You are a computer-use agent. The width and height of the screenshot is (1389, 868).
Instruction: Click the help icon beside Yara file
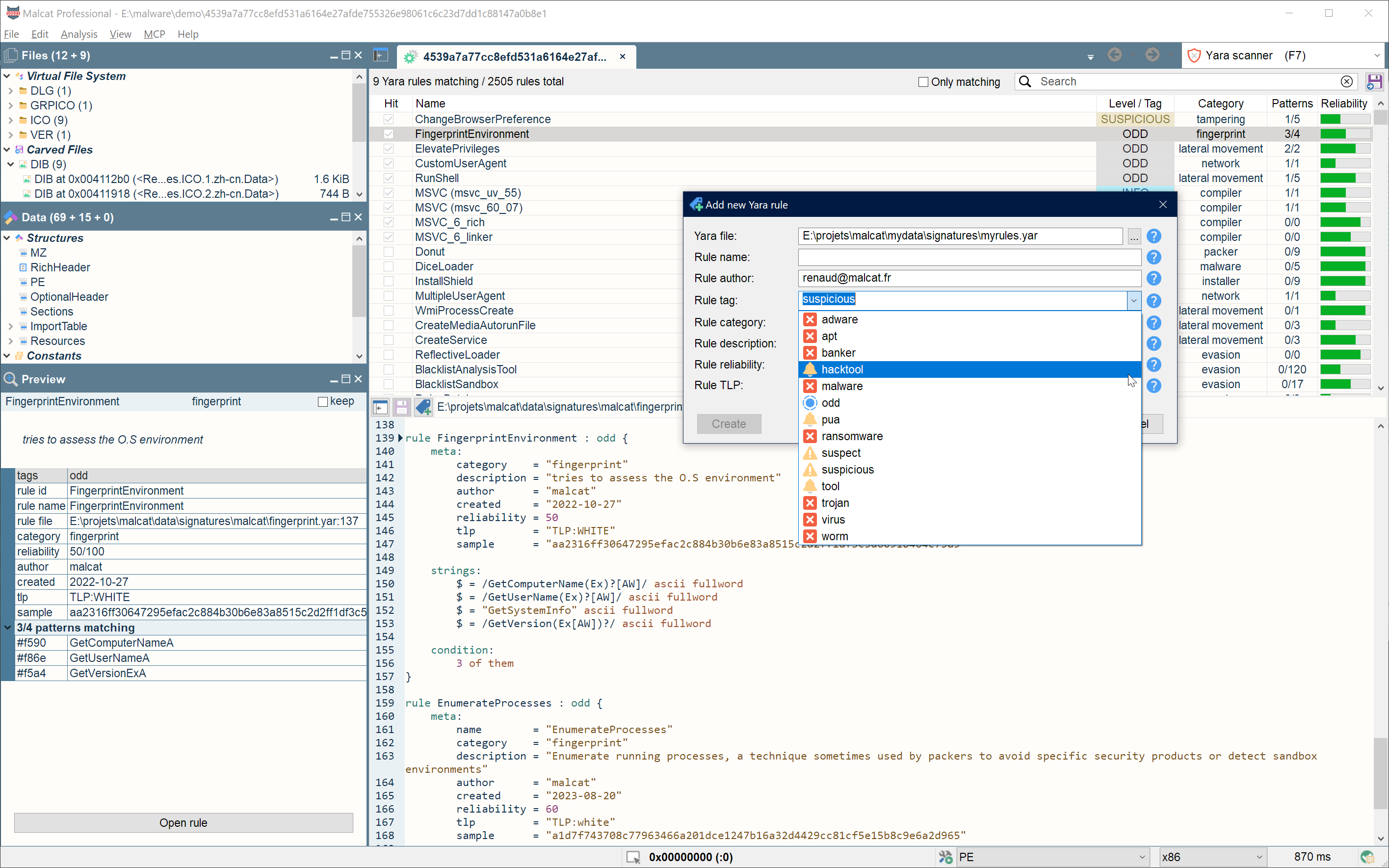[1153, 236]
